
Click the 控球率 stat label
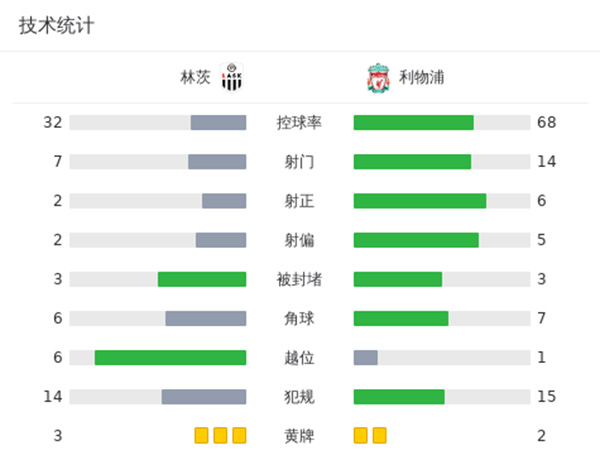tap(299, 122)
